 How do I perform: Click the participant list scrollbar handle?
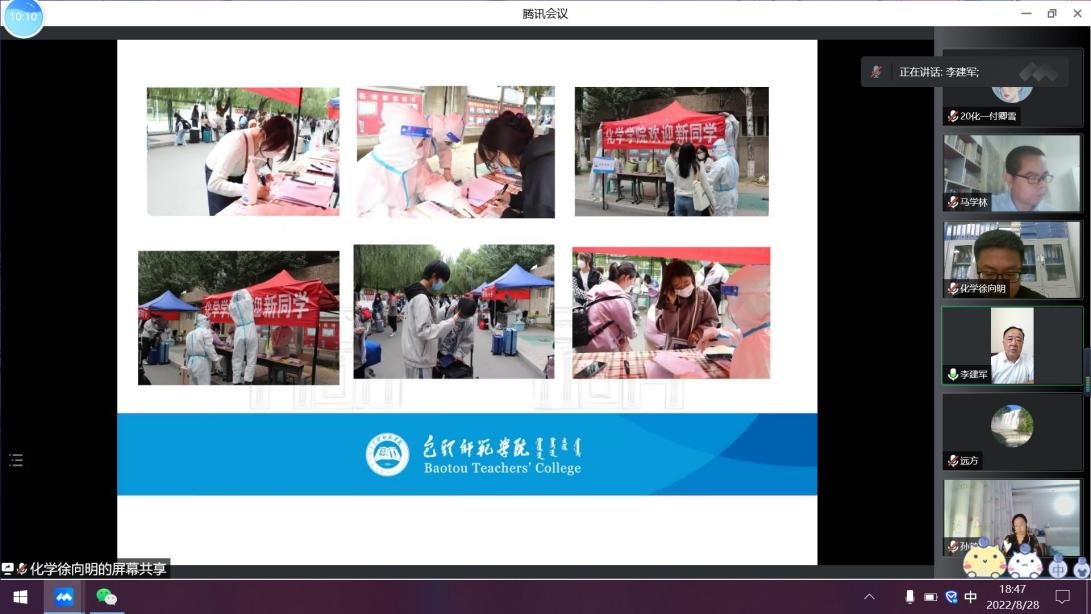tap(1087, 372)
